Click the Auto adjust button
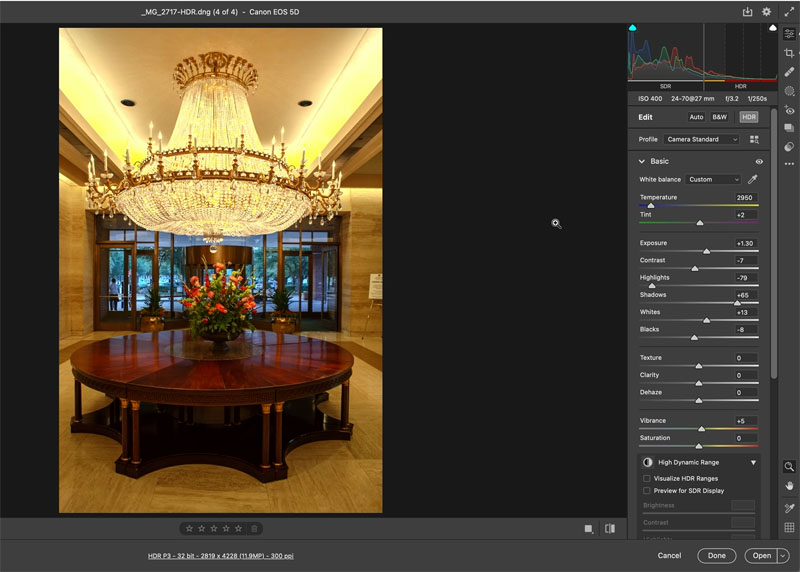This screenshot has width=800, height=572. click(696, 117)
